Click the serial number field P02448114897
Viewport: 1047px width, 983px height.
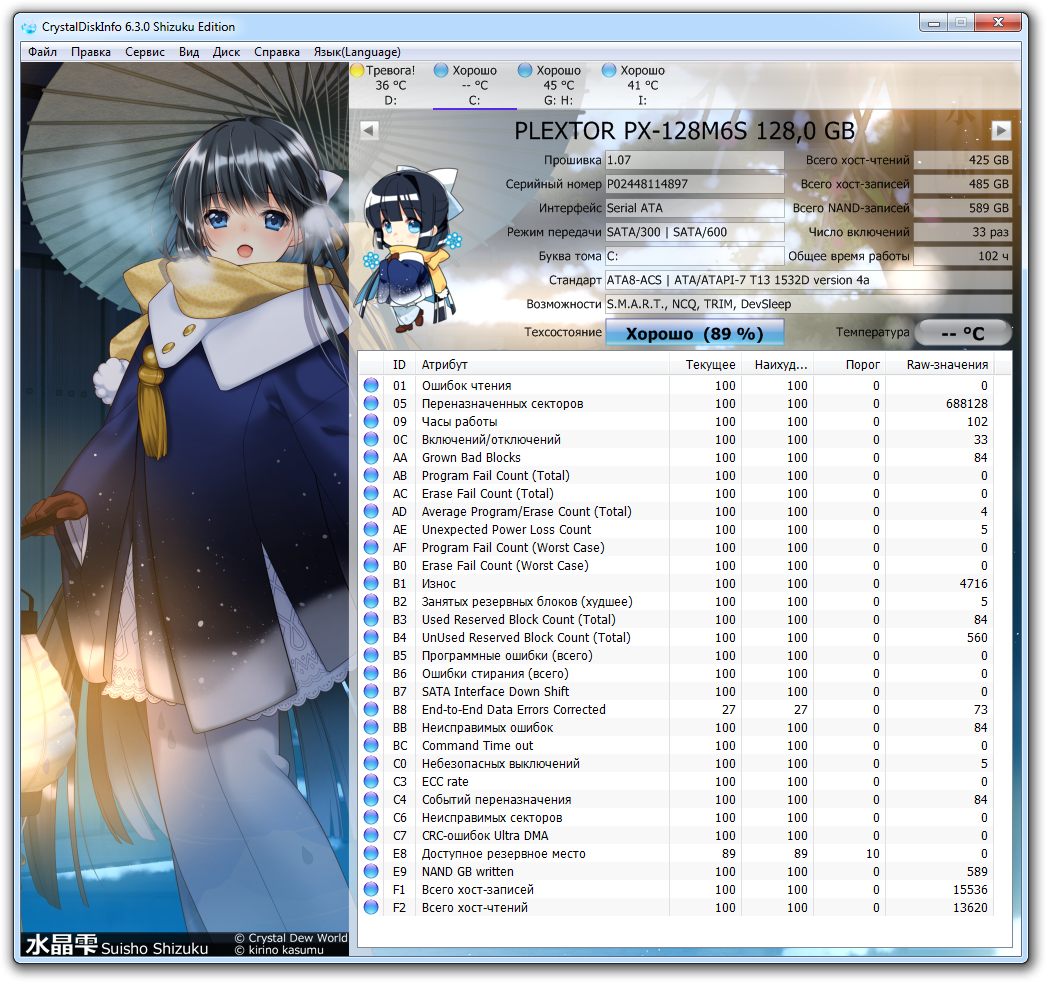tap(694, 184)
